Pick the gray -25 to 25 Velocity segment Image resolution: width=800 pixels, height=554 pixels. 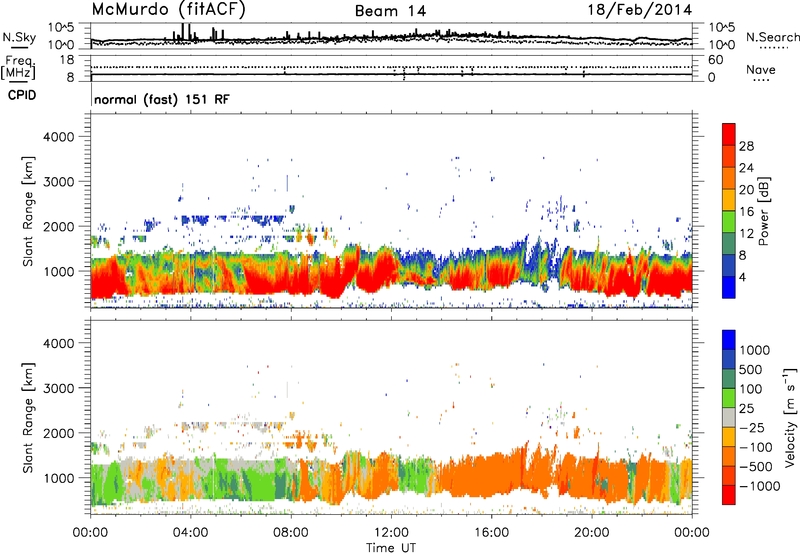pyautogui.click(x=729, y=418)
